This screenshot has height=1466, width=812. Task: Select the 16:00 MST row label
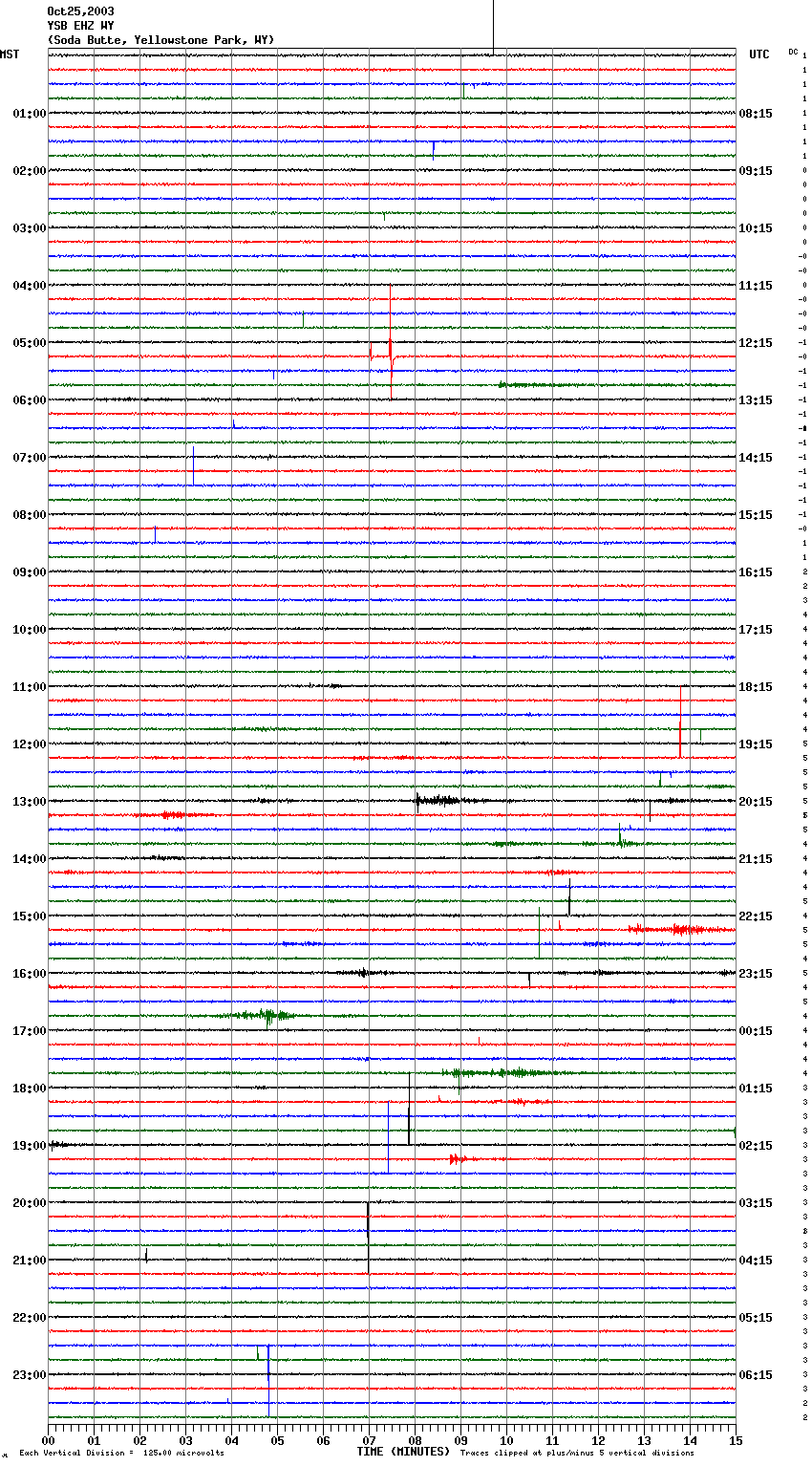30,974
